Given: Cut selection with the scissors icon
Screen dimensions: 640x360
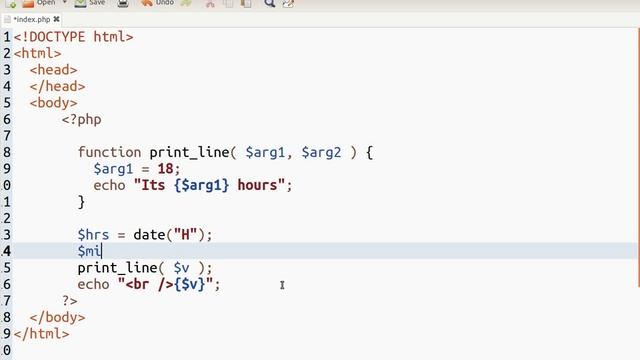Looking at the screenshot, I should click(x=210, y=4).
